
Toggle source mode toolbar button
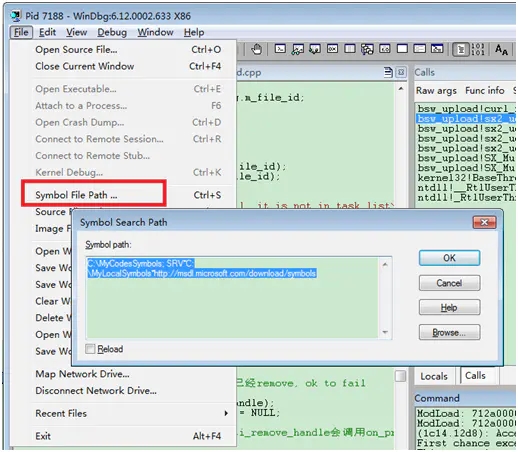(x=460, y=50)
